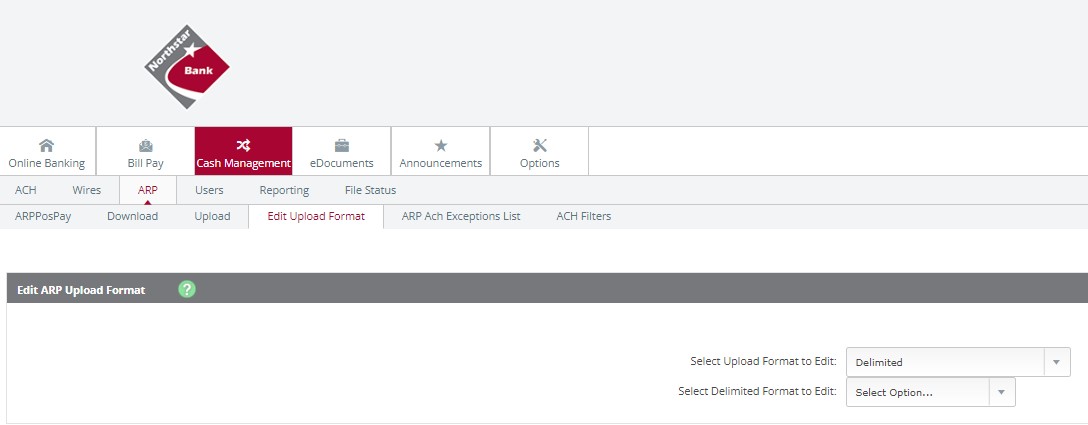Click the Northstar Bank logo
The height and width of the screenshot is (425, 1088).
pyautogui.click(x=187, y=67)
